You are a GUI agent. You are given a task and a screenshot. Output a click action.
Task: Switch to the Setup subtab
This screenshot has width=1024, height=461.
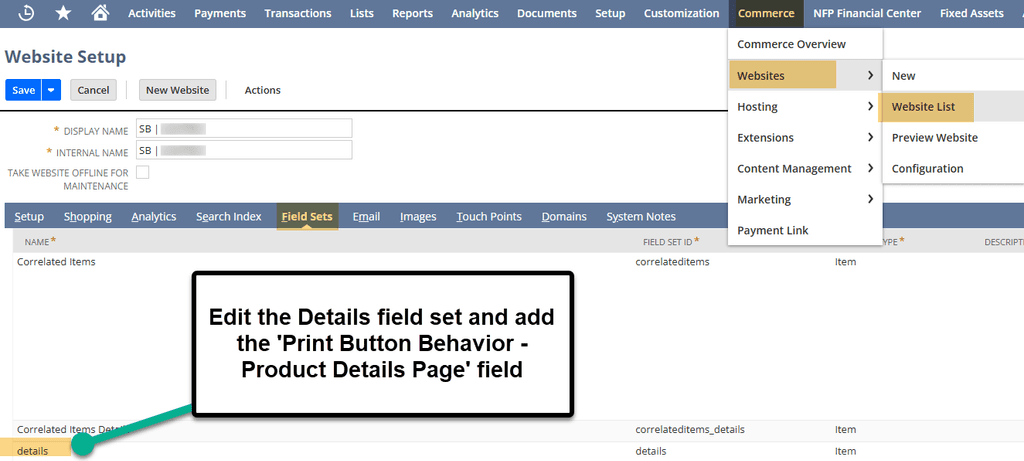(x=29, y=216)
